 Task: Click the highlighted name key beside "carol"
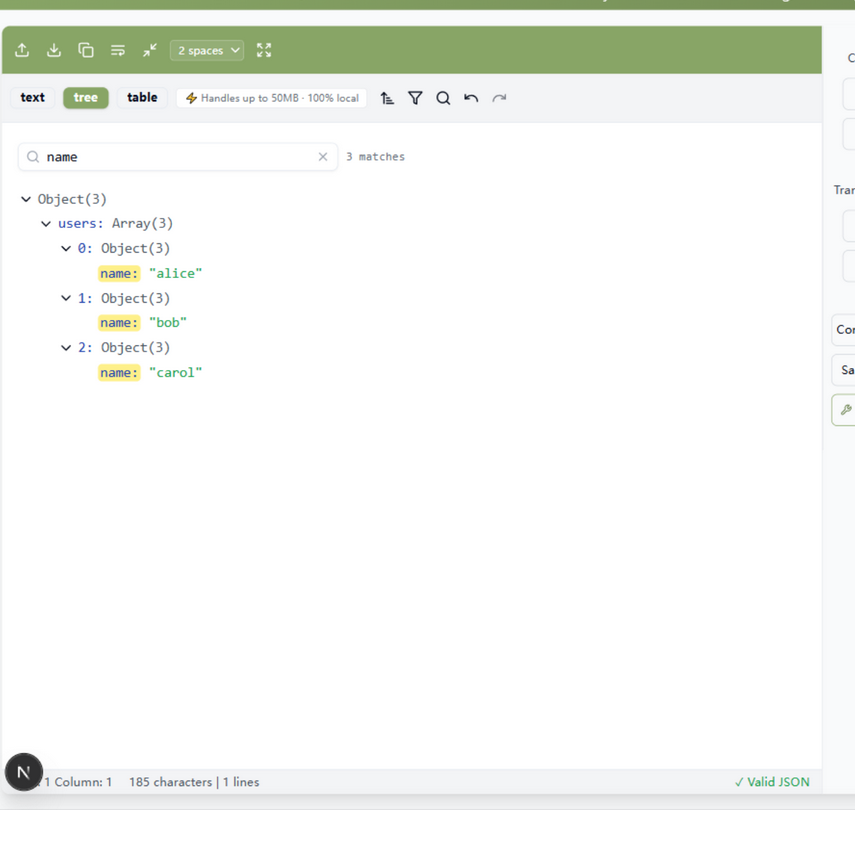click(119, 373)
